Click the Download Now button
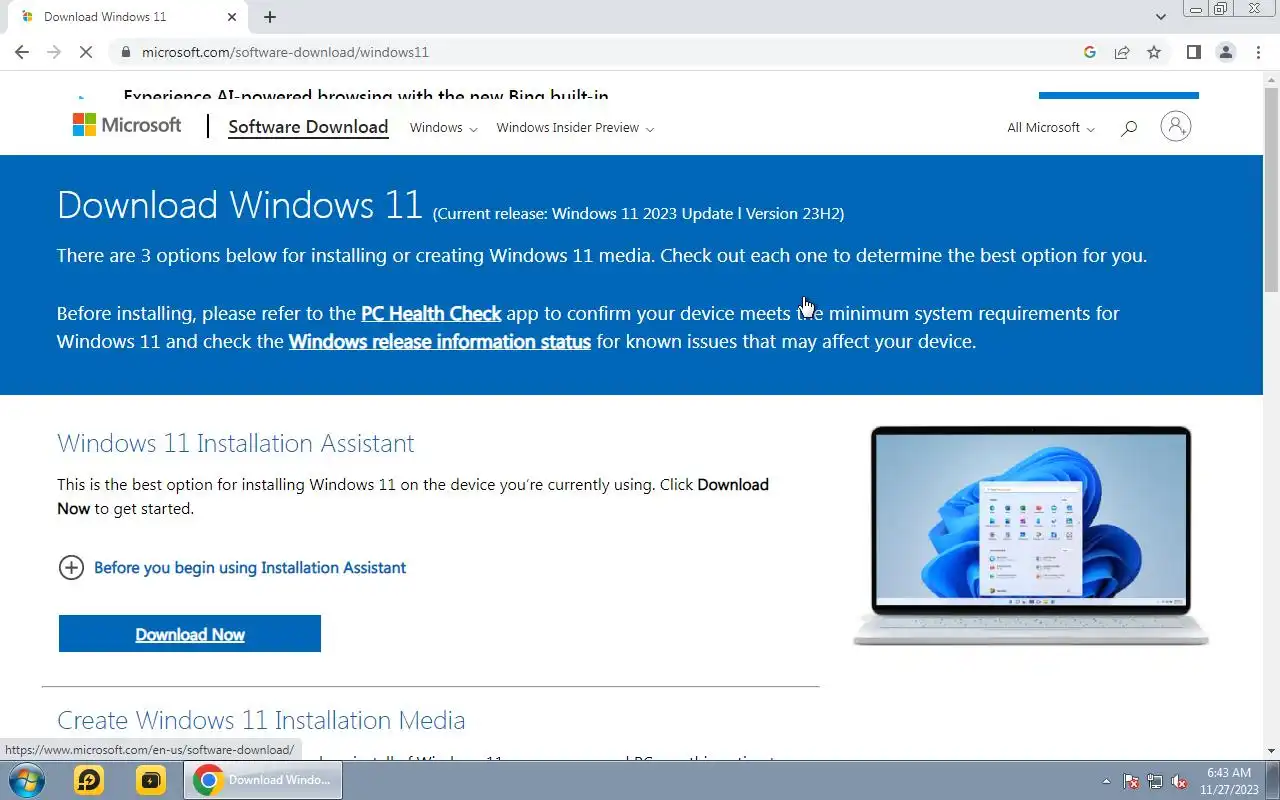The width and height of the screenshot is (1280, 800). [190, 634]
